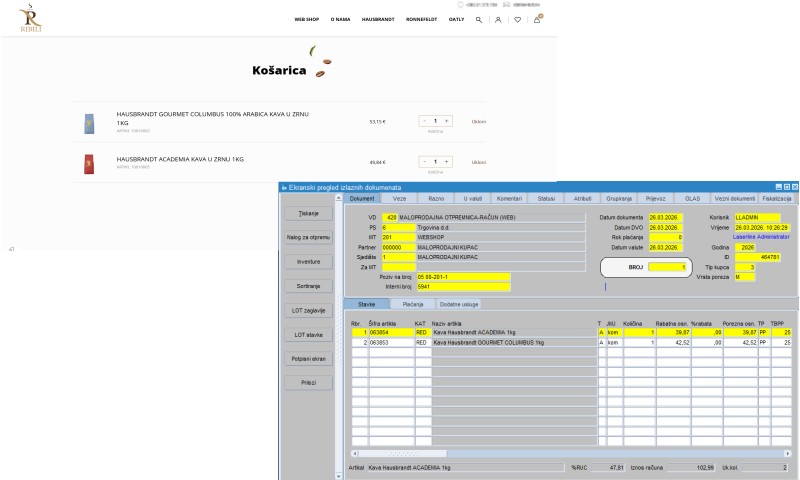
Task: Select item code cell 063854
Action: 391,333
